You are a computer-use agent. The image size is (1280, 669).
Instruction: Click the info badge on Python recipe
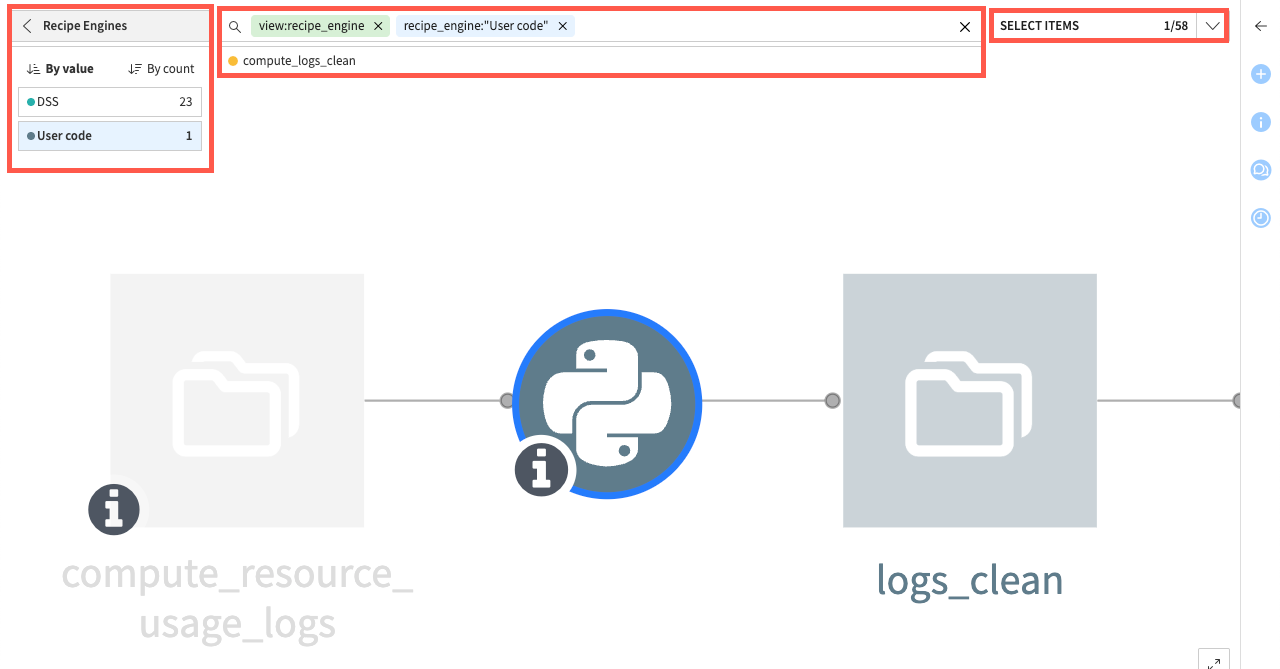(541, 470)
